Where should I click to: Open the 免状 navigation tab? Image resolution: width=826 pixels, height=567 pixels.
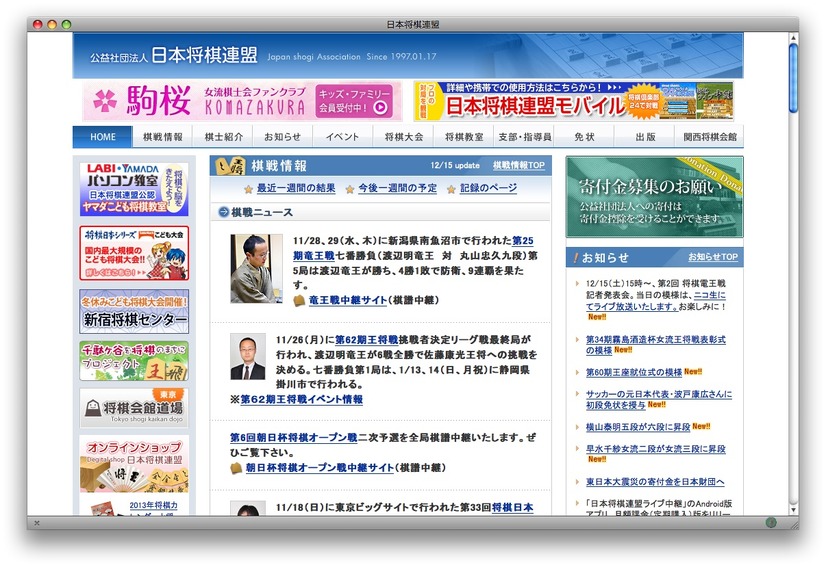click(584, 136)
